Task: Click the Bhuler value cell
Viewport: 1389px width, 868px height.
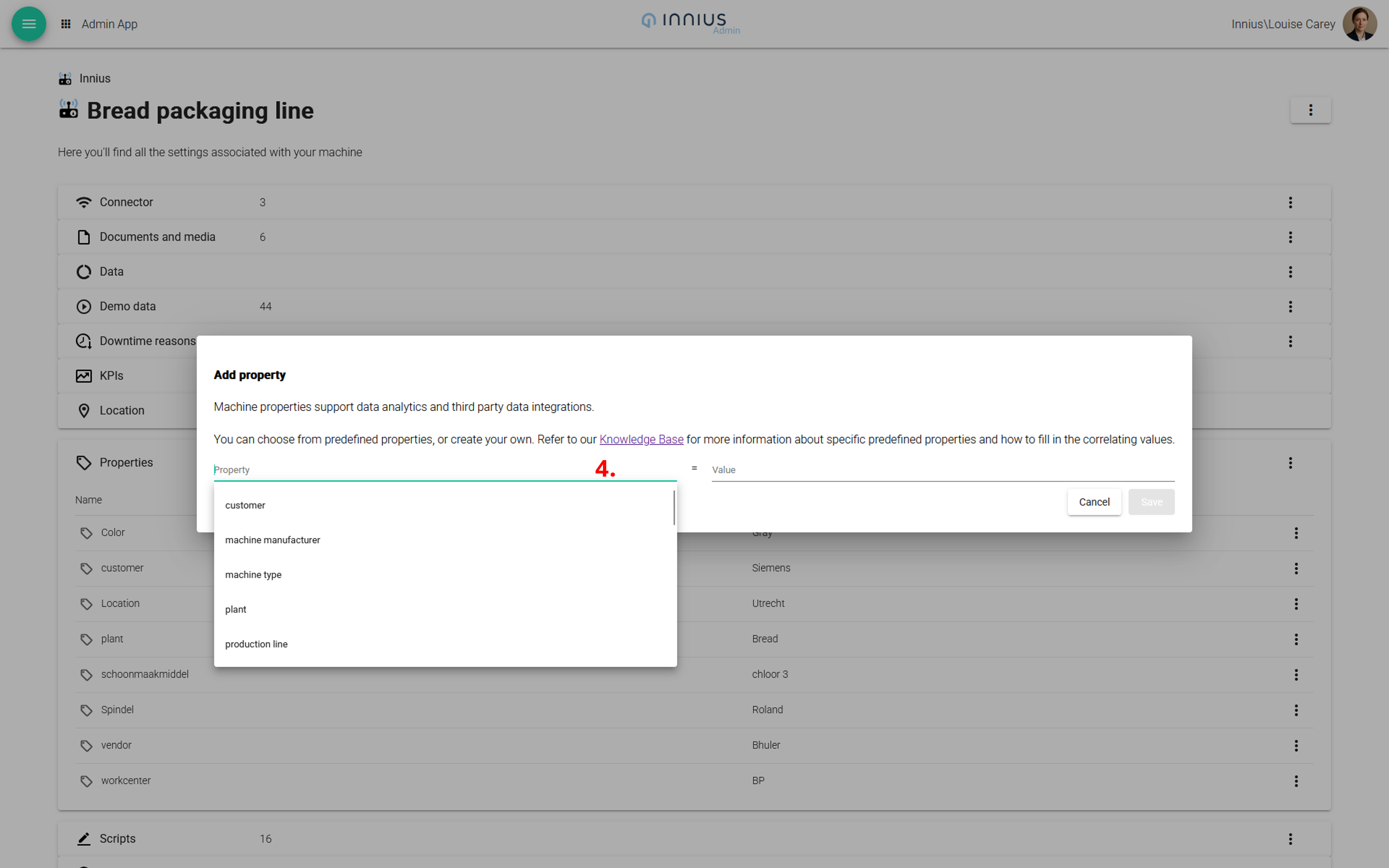Action: coord(766,745)
